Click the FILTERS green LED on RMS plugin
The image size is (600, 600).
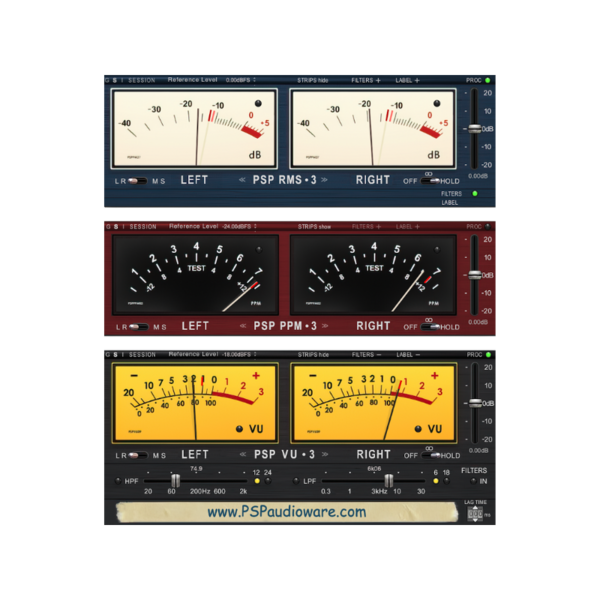pyautogui.click(x=475, y=194)
